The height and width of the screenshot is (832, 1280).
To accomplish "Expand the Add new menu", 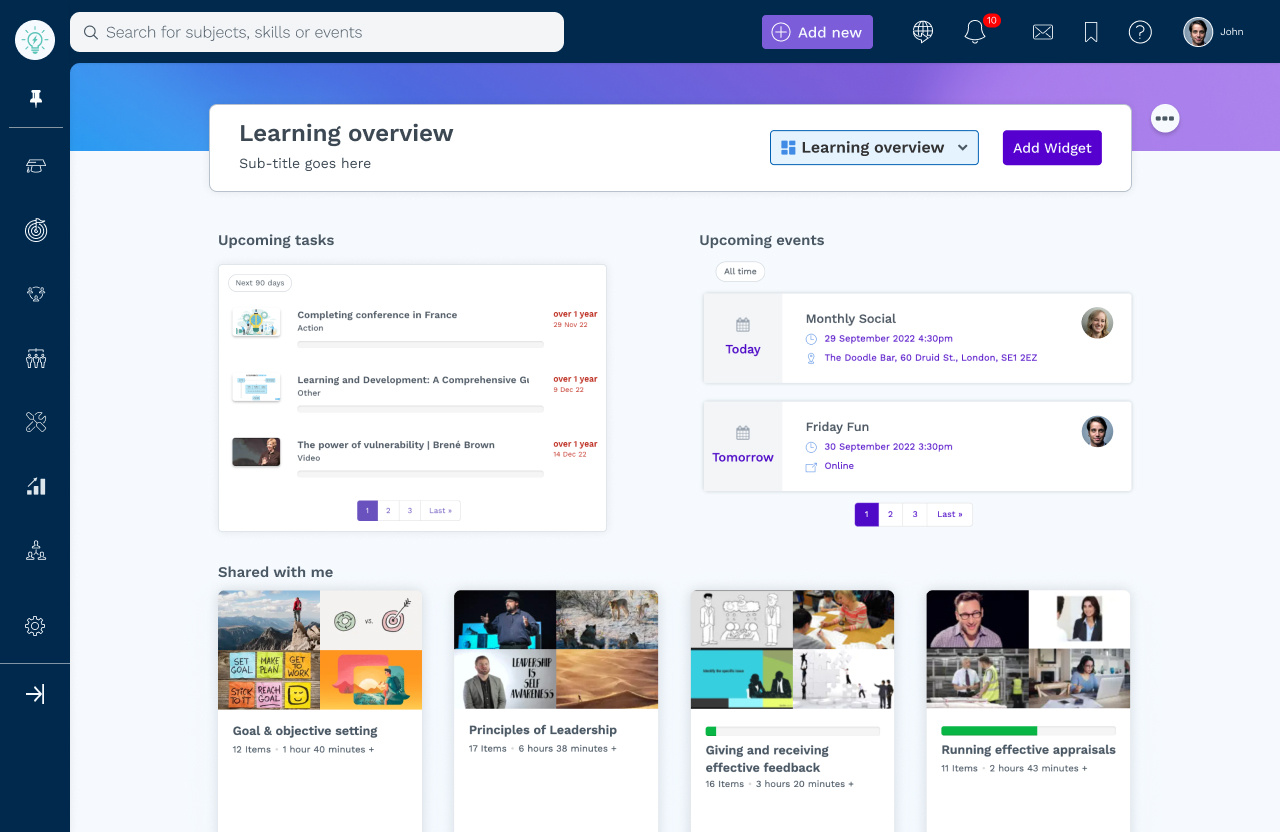I will point(817,32).
